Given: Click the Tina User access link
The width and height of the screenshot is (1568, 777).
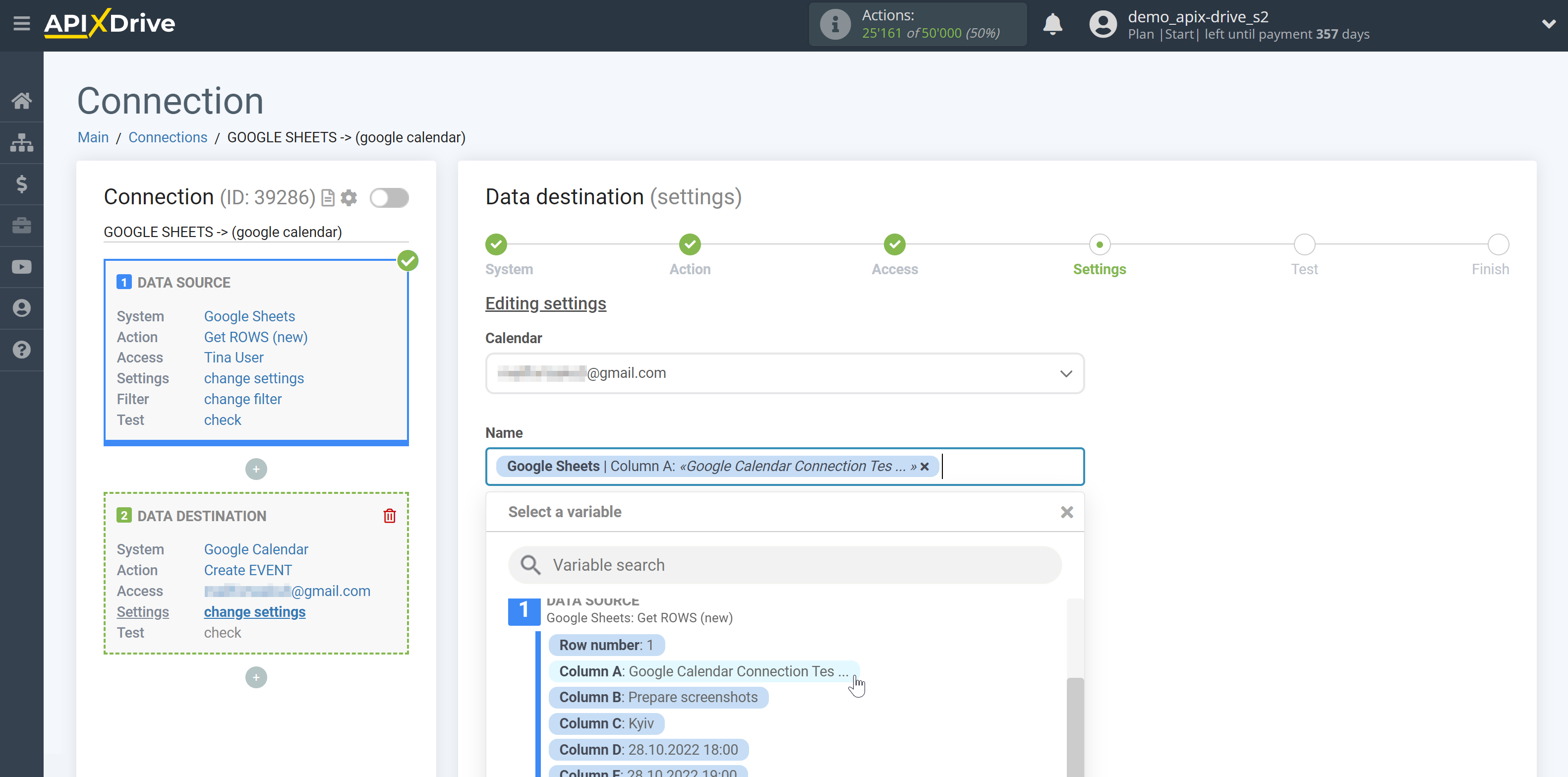Looking at the screenshot, I should coord(234,358).
